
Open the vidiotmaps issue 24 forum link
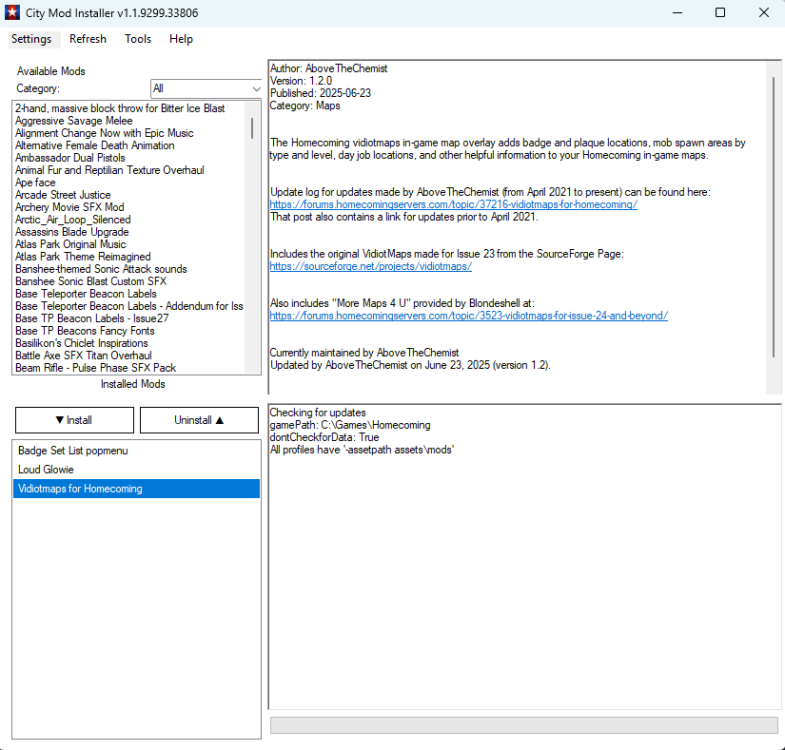pos(468,316)
